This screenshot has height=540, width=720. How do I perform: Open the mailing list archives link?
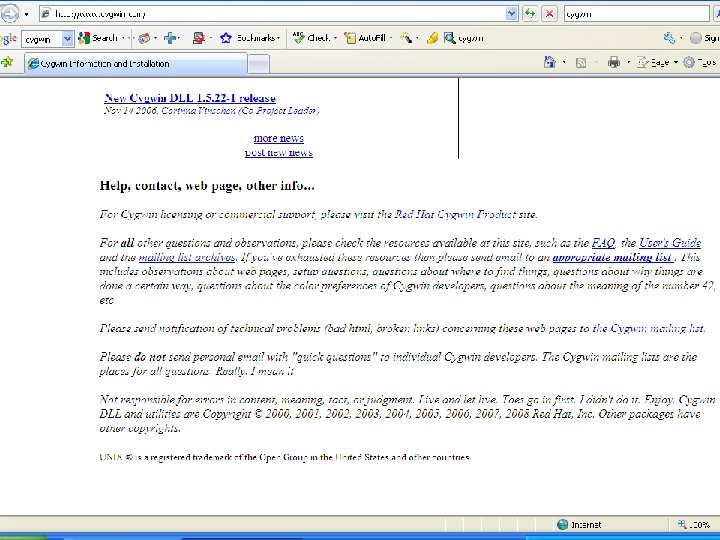pyautogui.click(x=187, y=257)
